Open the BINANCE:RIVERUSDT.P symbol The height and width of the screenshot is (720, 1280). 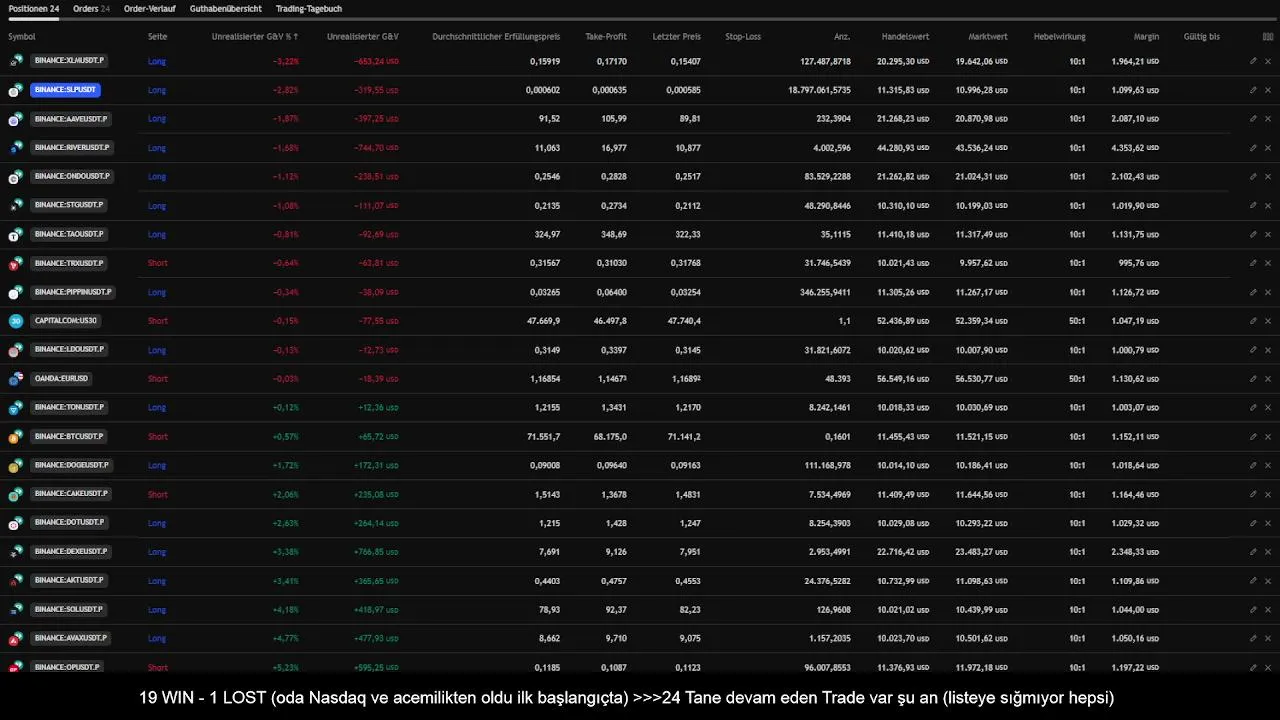[x=72, y=148]
